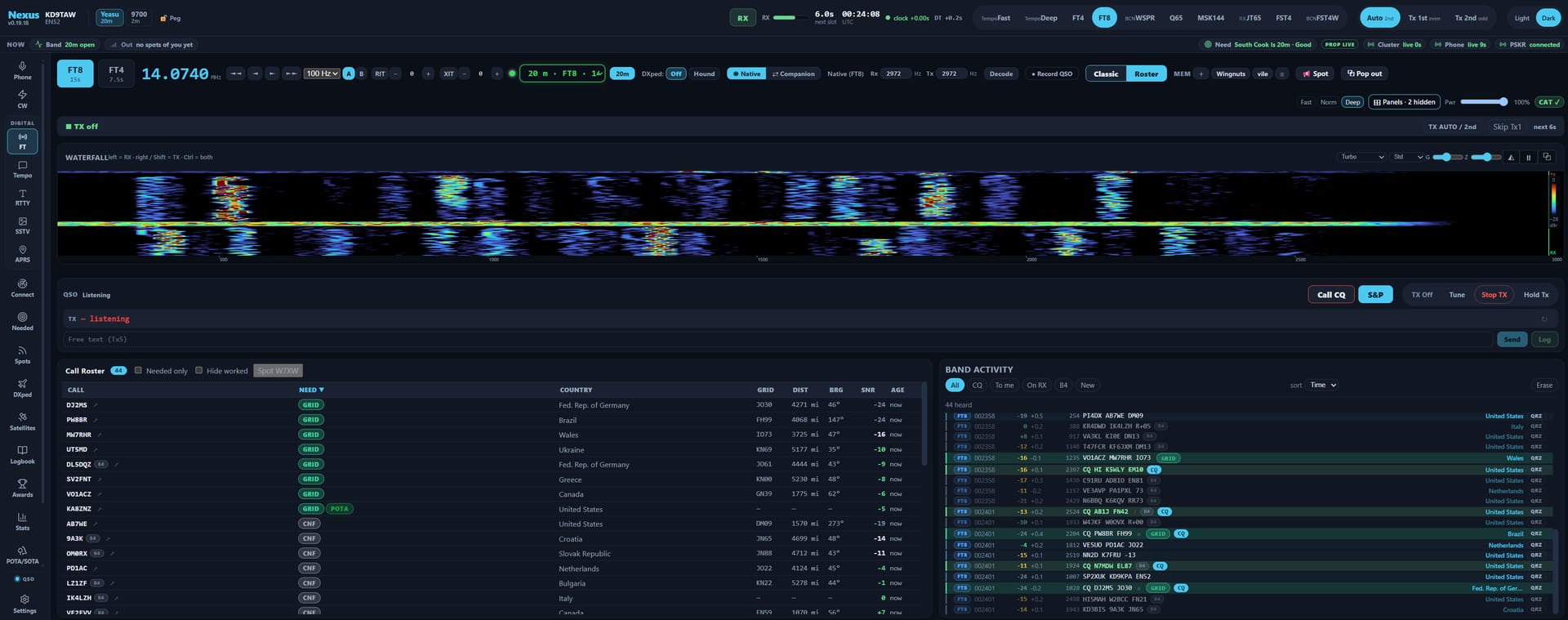
Task: Adjust the waterfall G gain slider
Action: [1446, 157]
